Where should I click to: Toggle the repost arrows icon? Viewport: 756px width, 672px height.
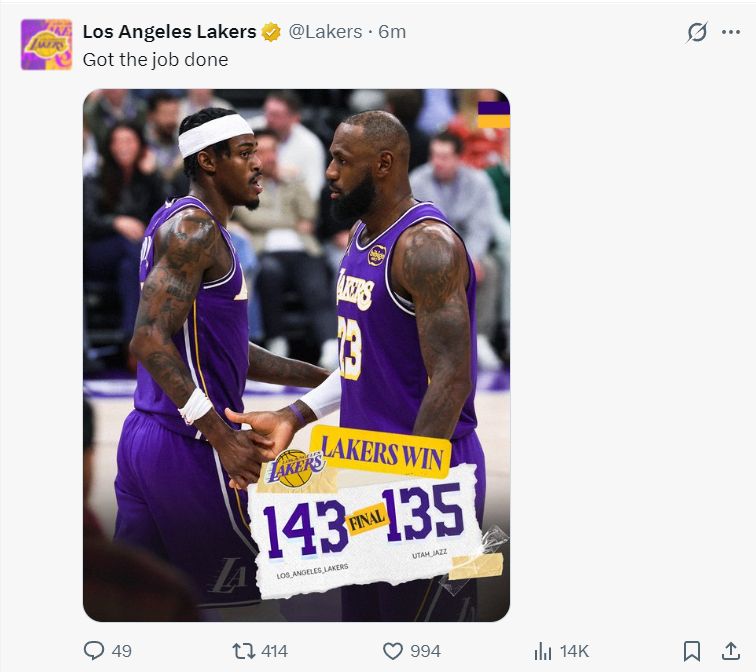tap(242, 651)
